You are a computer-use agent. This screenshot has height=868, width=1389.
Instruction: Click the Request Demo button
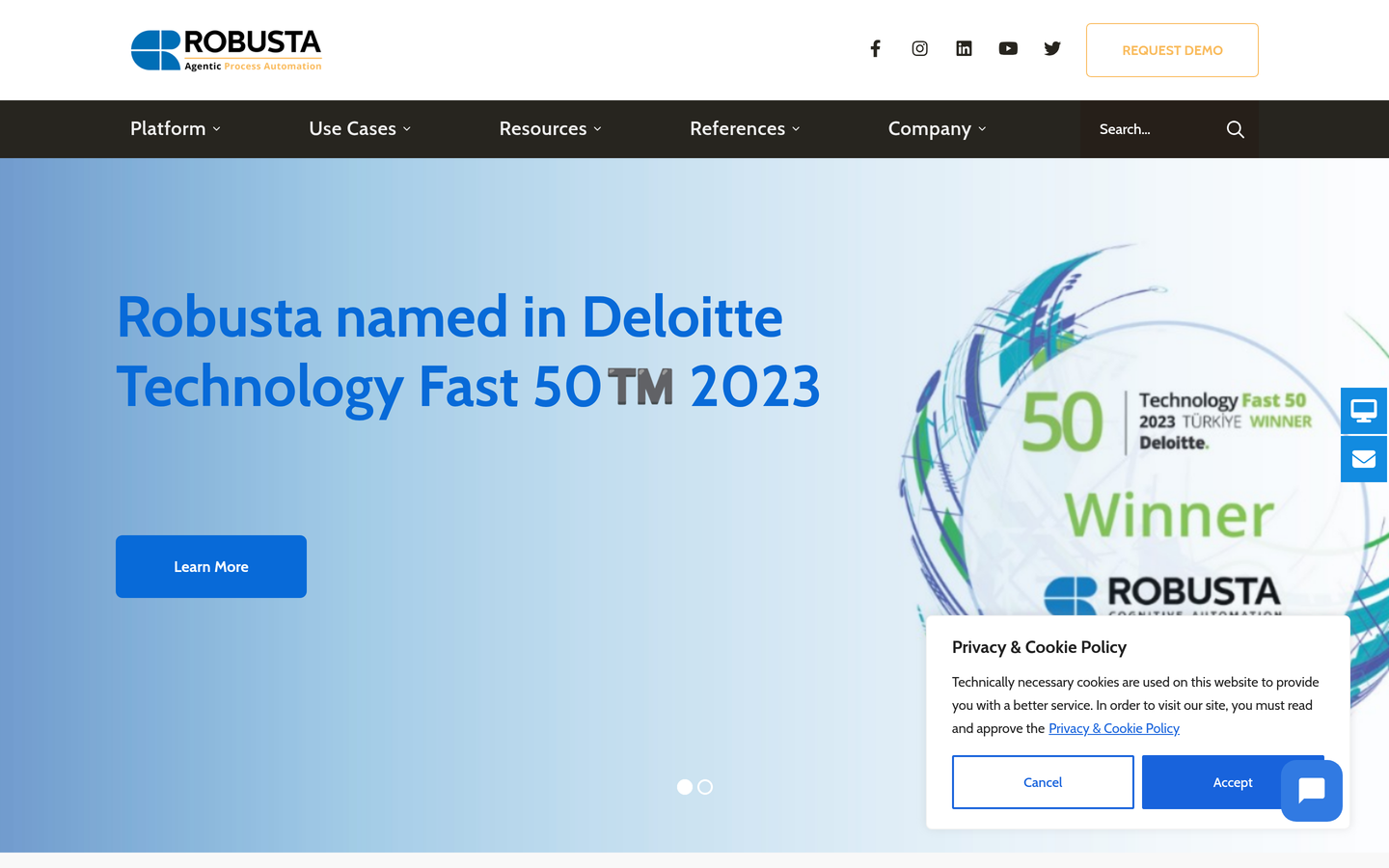point(1172,50)
